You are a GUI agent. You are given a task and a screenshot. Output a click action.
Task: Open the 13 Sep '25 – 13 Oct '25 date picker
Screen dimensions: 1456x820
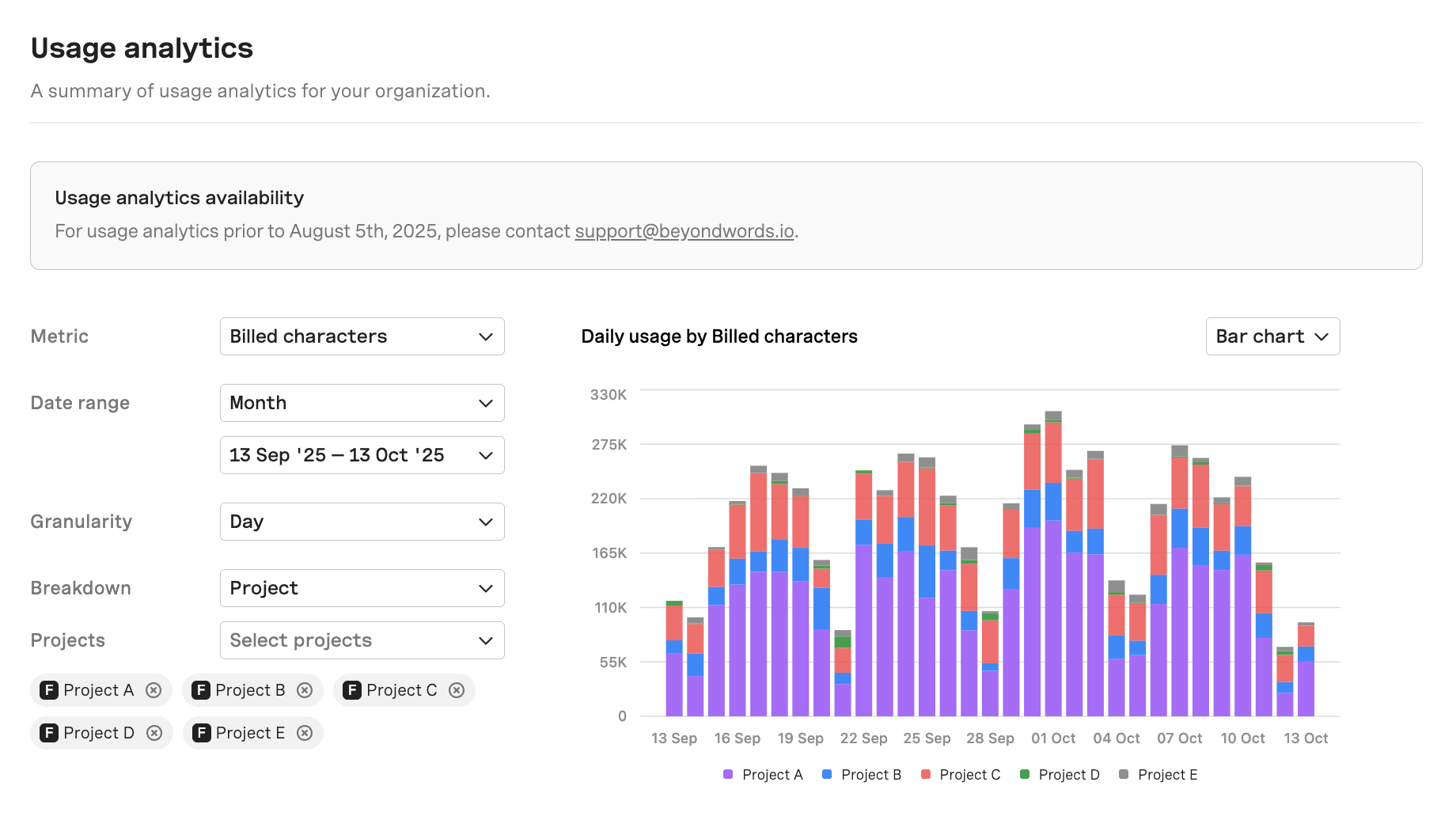362,455
